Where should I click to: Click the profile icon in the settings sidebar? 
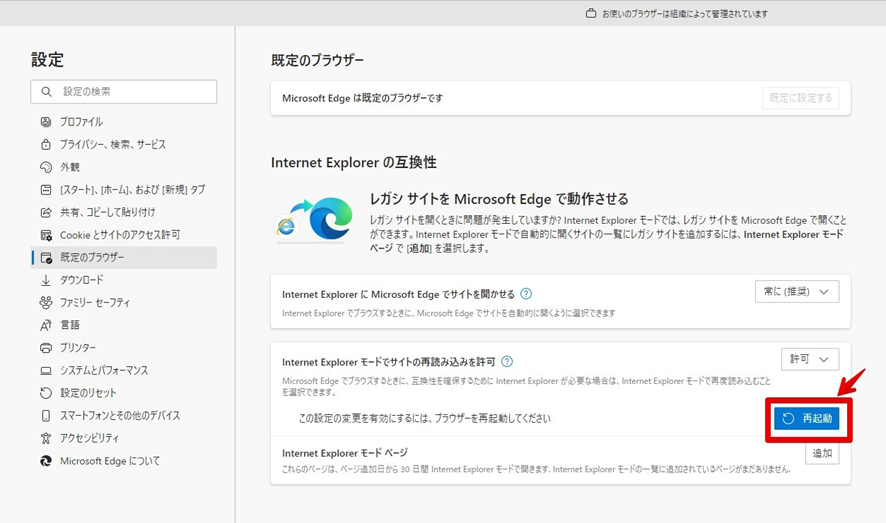click(46, 121)
